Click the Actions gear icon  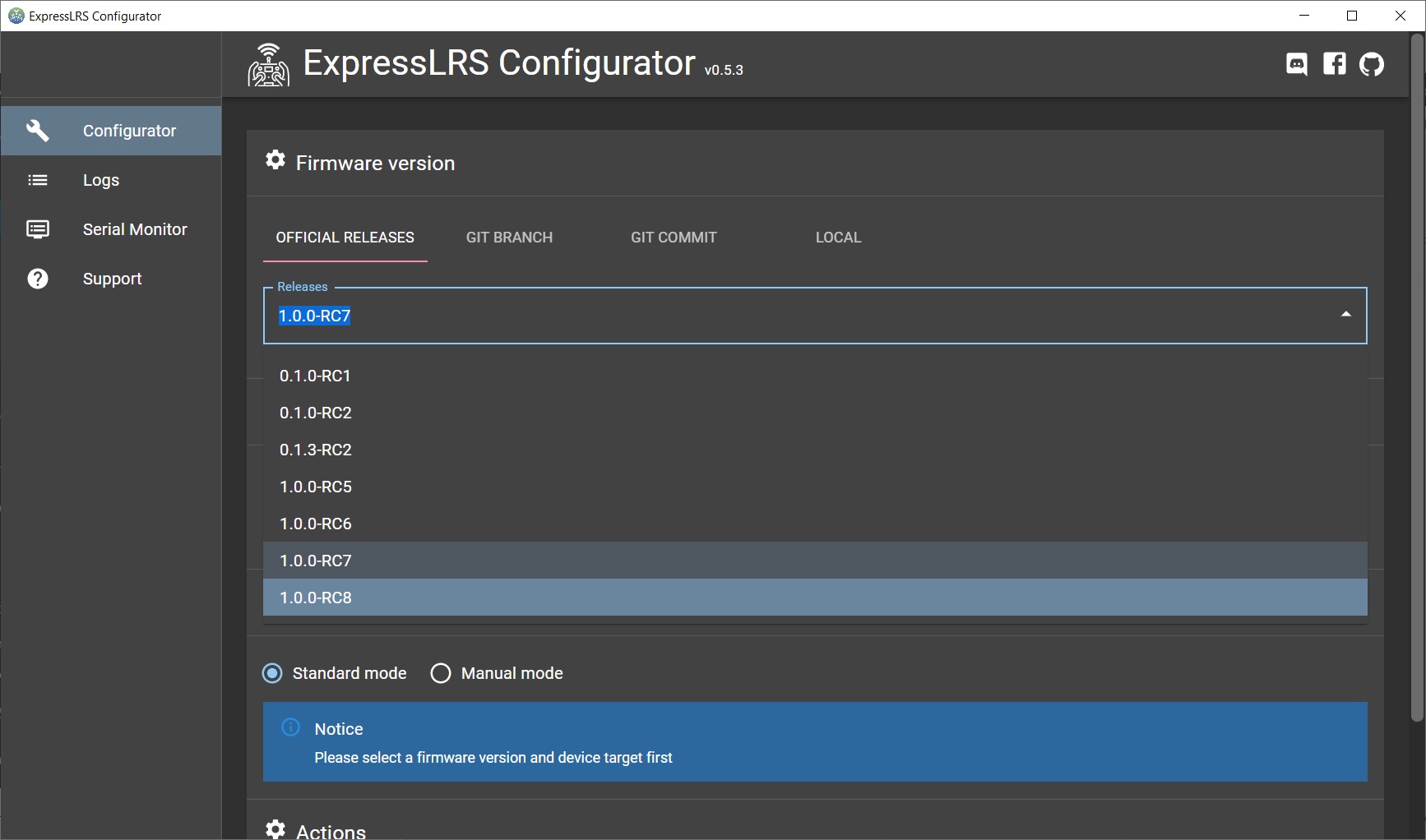(x=275, y=829)
